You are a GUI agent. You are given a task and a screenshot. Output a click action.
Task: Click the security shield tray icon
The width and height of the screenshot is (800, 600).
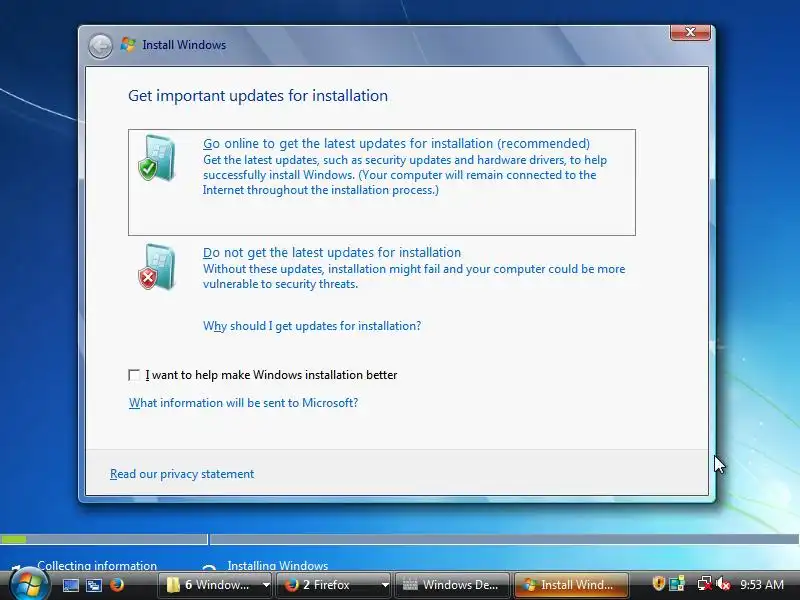click(658, 583)
